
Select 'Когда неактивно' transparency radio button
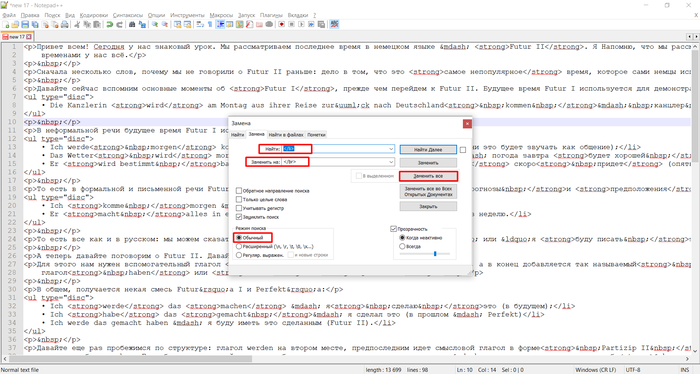click(402, 238)
